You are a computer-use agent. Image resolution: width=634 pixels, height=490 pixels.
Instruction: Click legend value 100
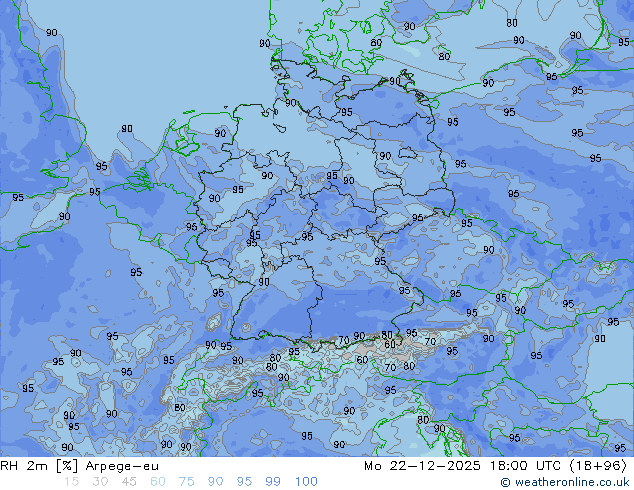tap(306, 482)
